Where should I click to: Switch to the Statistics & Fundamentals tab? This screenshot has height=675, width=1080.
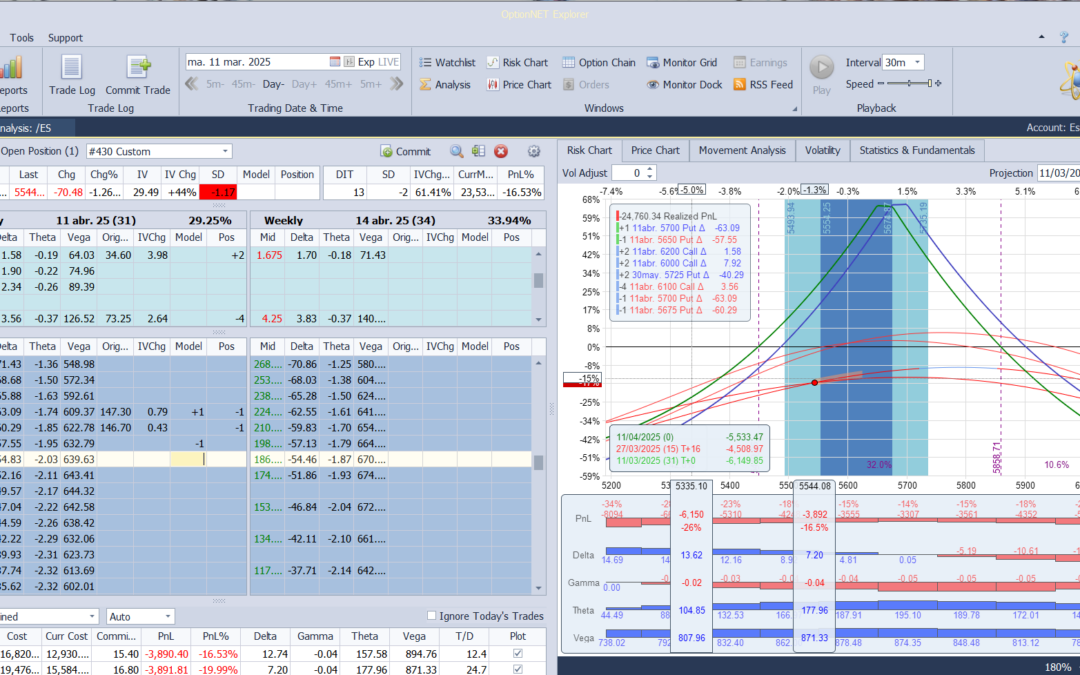pyautogui.click(x=917, y=150)
